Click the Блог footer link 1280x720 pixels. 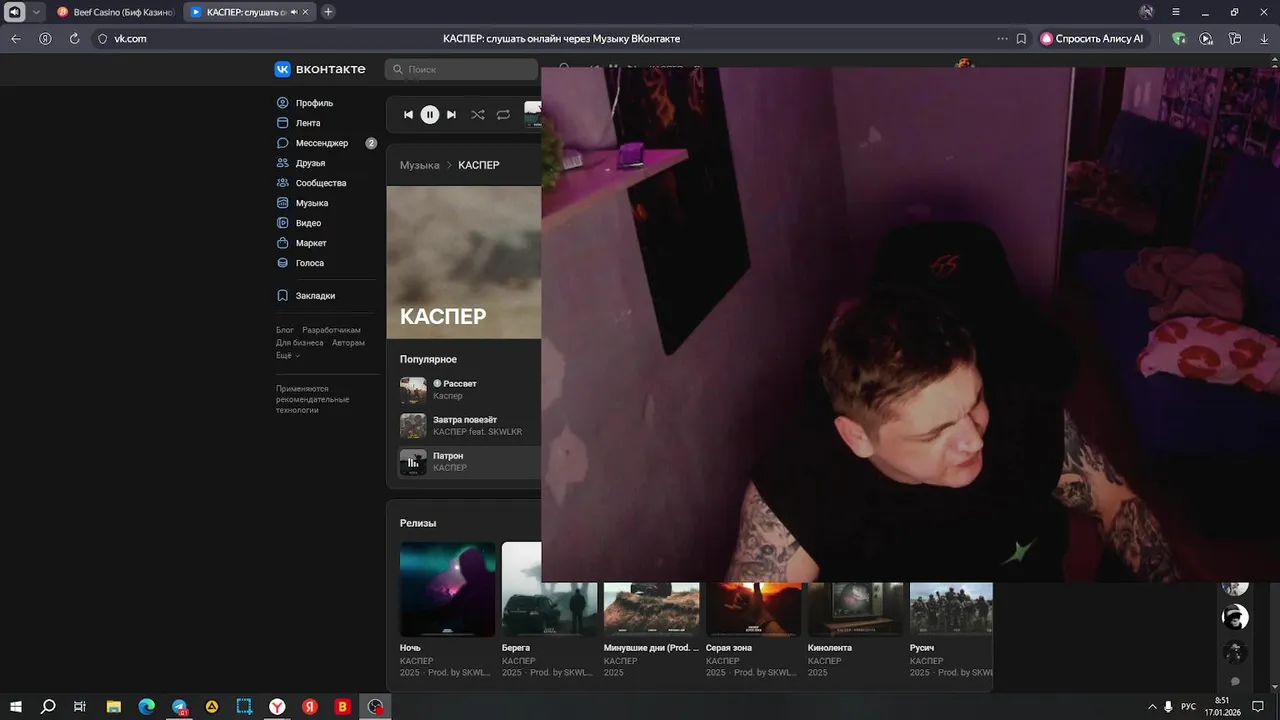coord(285,330)
